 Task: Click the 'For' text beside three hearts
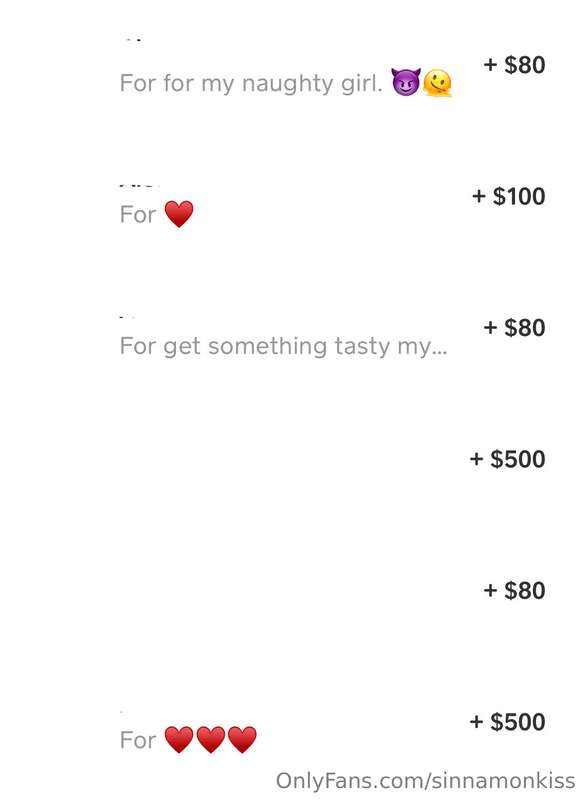[x=138, y=740]
